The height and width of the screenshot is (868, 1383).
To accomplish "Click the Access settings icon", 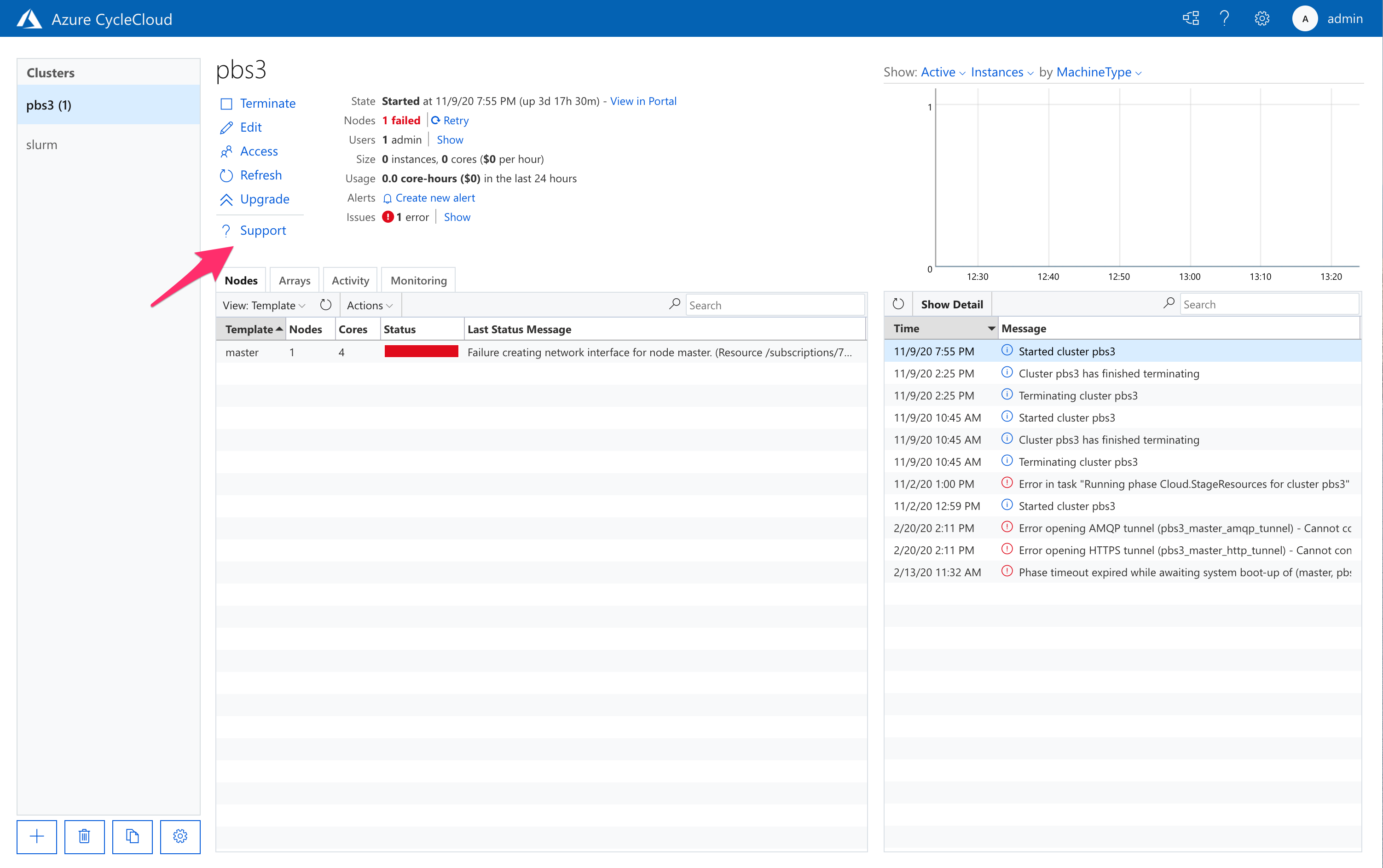I will 225,151.
